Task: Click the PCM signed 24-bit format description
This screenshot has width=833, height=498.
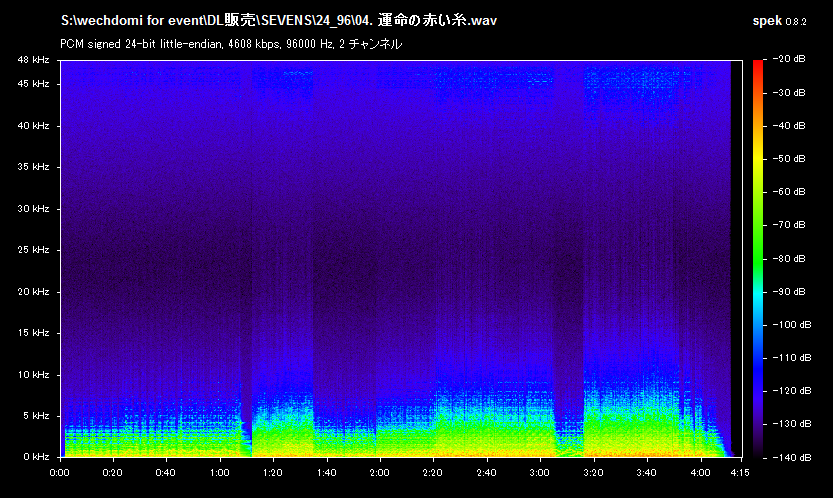Action: click(231, 44)
